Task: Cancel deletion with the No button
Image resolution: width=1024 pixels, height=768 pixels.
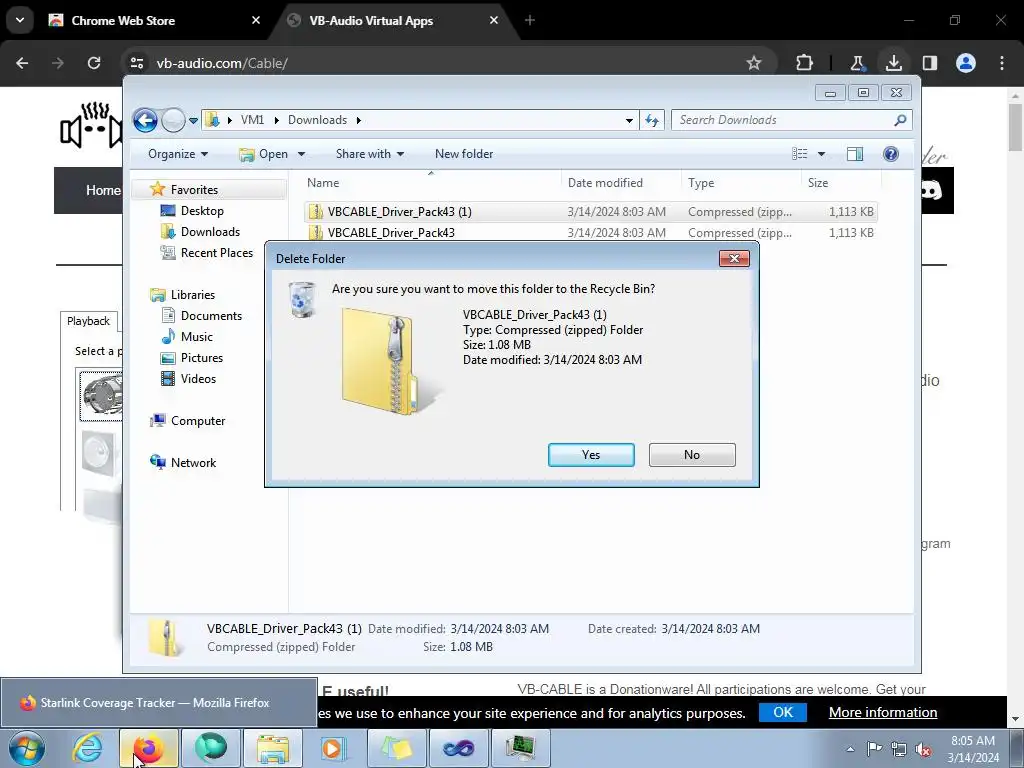Action: pos(692,455)
